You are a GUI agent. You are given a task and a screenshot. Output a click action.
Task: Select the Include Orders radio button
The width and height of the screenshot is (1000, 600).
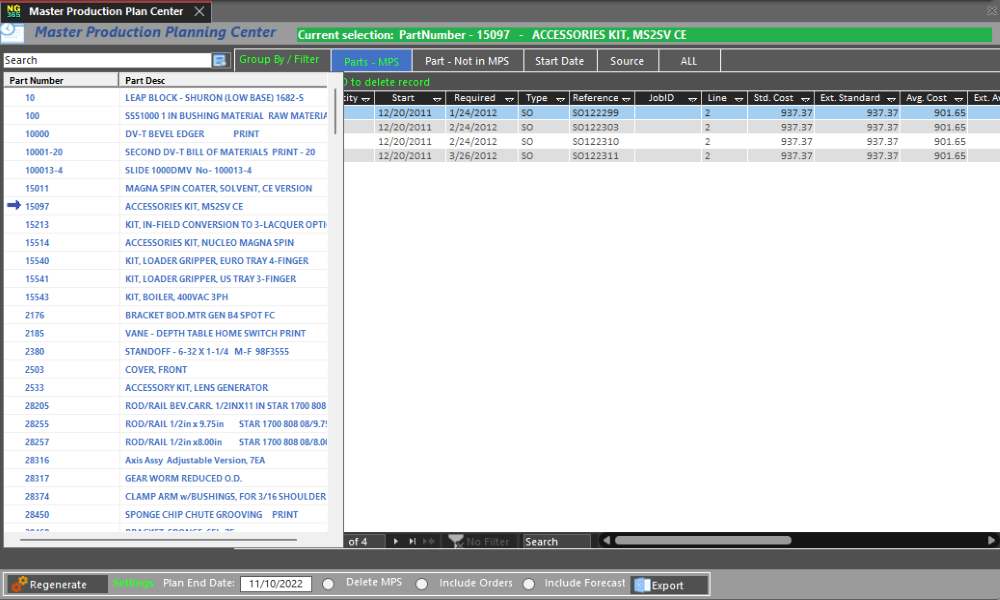tap(421, 584)
